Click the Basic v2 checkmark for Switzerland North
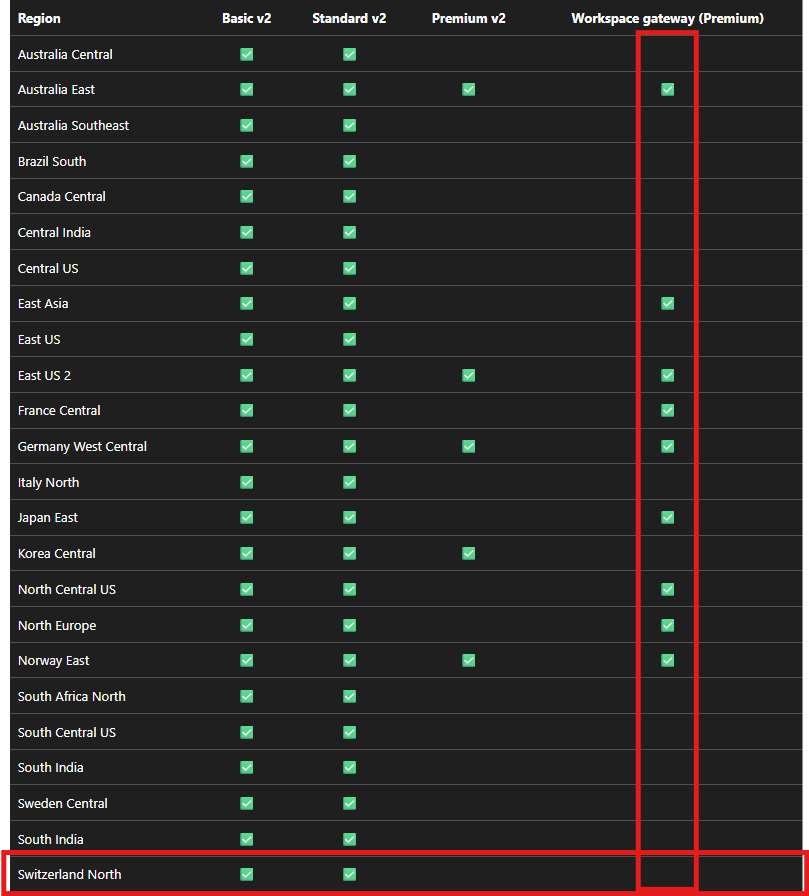This screenshot has height=896, width=809. click(246, 874)
